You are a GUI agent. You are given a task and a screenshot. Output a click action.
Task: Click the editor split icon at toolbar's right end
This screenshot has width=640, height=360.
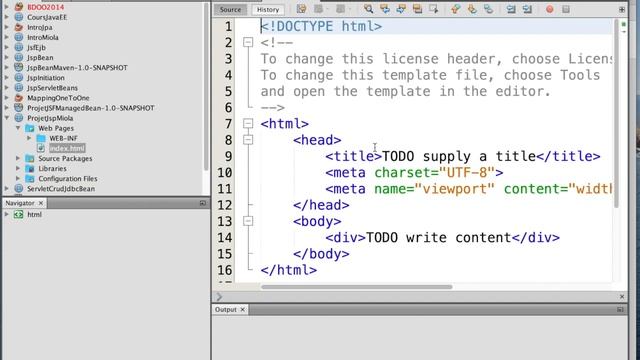[622, 9]
